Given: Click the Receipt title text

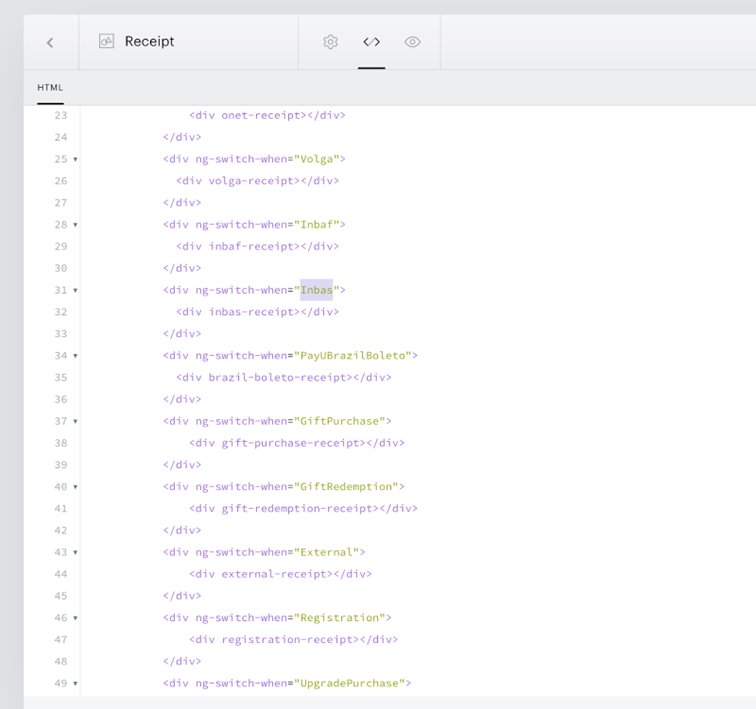Looking at the screenshot, I should [149, 41].
